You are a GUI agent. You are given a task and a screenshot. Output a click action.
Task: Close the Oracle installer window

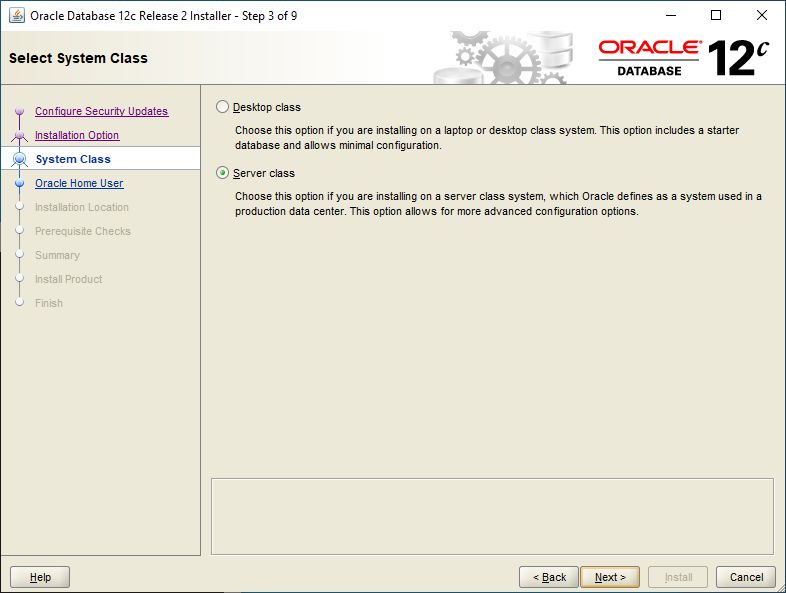tap(761, 16)
